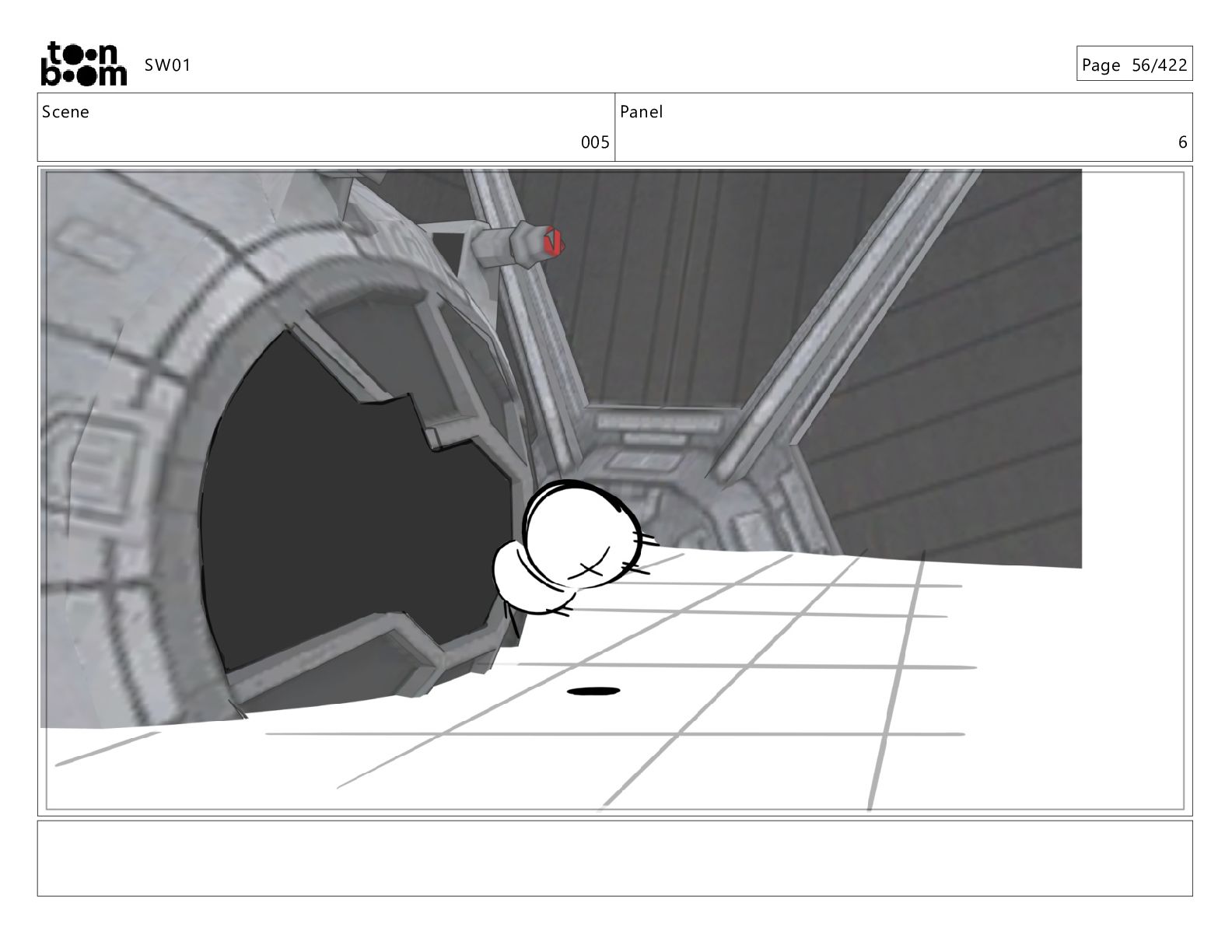Screen dimensions: 1232x952
Task: Select the SW01 project title text
Action: click(x=167, y=65)
